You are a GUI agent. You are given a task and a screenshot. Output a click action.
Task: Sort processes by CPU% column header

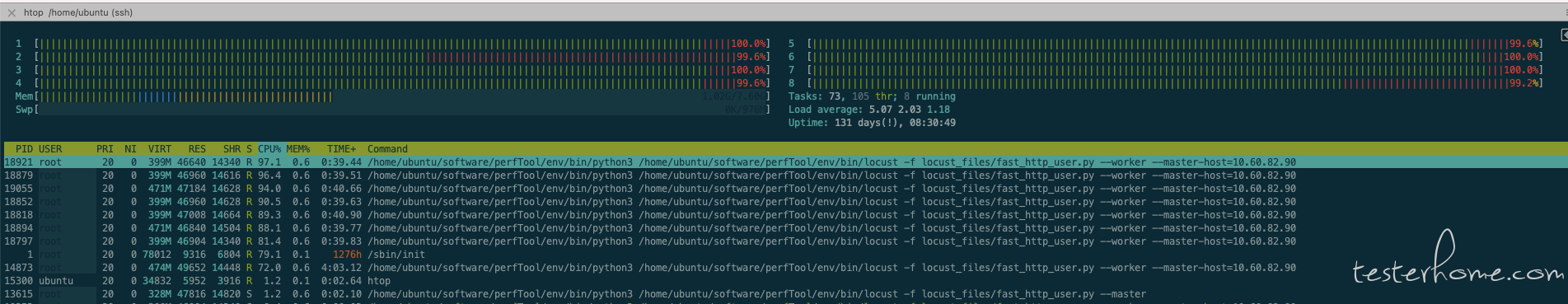pos(269,149)
